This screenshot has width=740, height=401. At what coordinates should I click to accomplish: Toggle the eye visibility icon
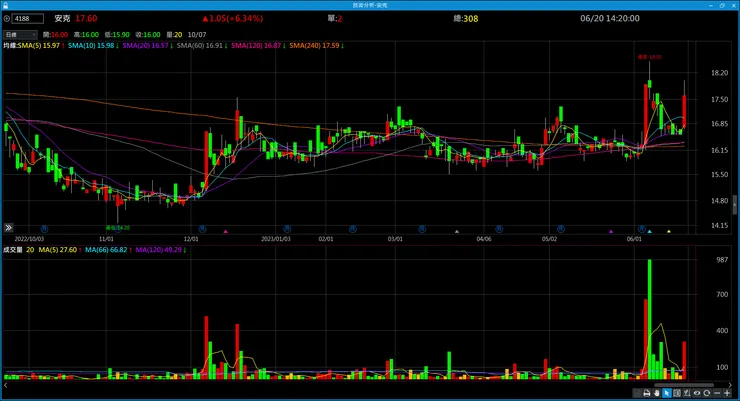pos(697,393)
